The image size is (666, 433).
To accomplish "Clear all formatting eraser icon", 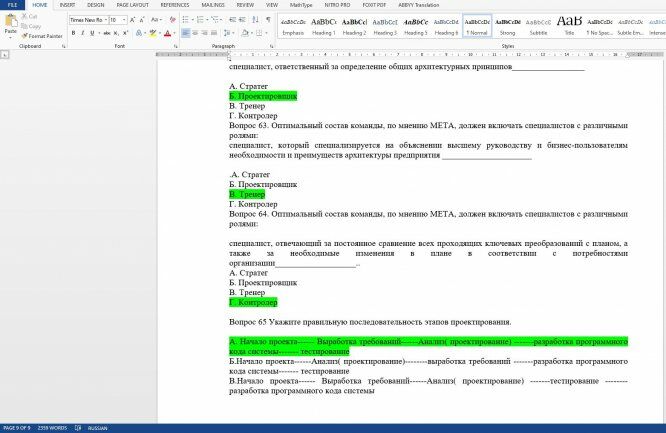I will click(172, 20).
